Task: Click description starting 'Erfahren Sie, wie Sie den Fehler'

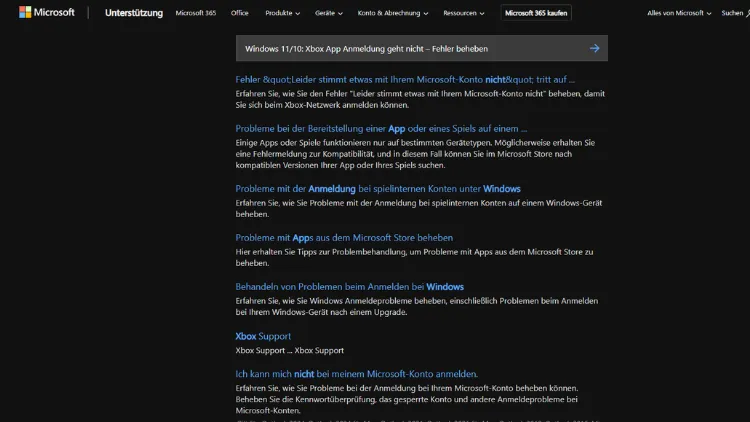Action: (x=420, y=99)
